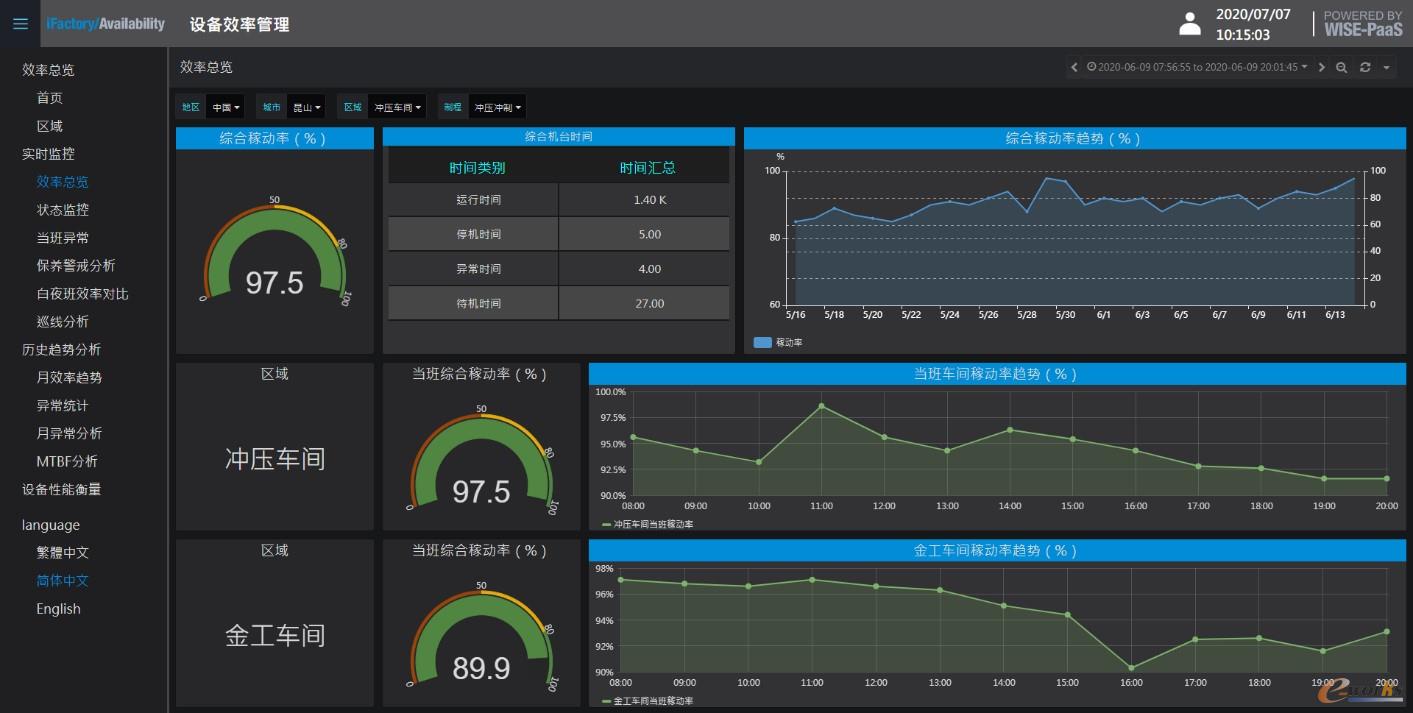Click the 16:00 low point in 金工车间 chart

coord(1131,667)
